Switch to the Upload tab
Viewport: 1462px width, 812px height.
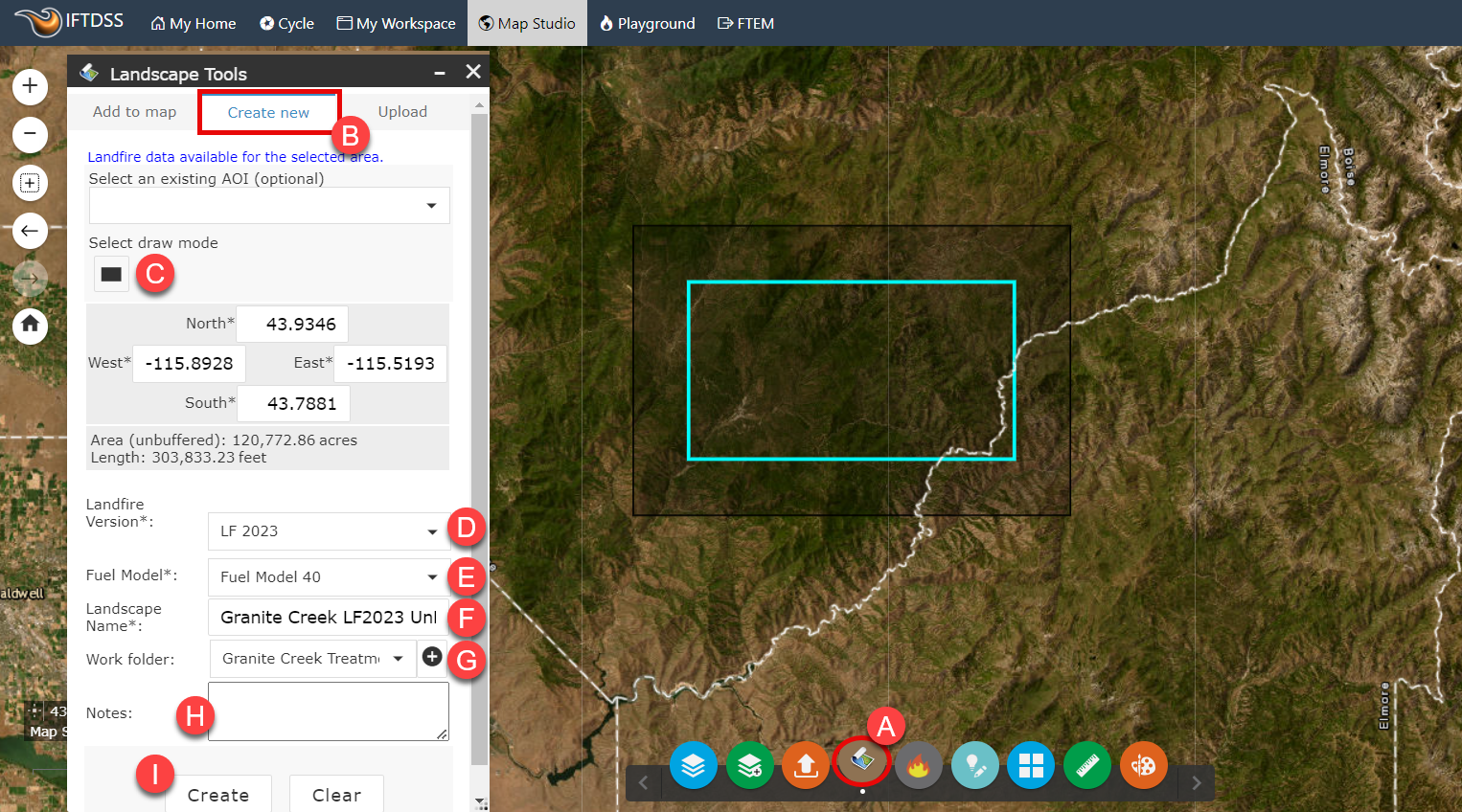(402, 111)
